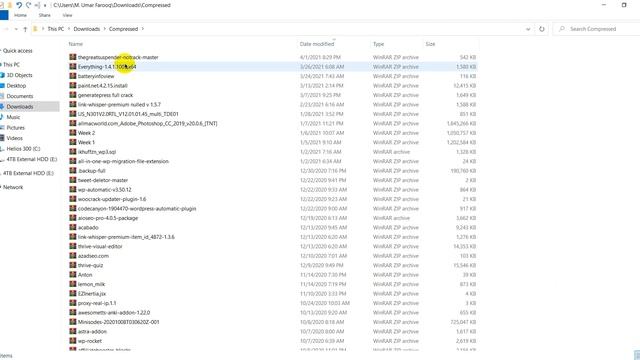Click the archive icon of EZInertia.jsx
The image size is (640, 360).
[73, 293]
